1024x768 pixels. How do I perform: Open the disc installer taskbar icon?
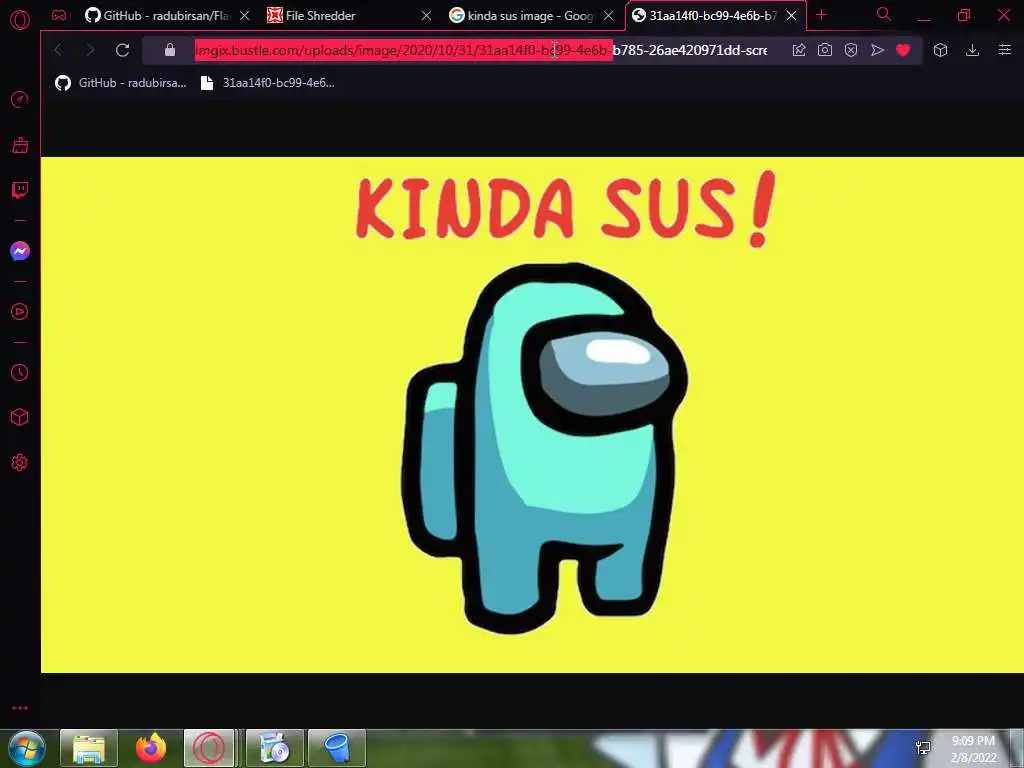click(x=275, y=748)
